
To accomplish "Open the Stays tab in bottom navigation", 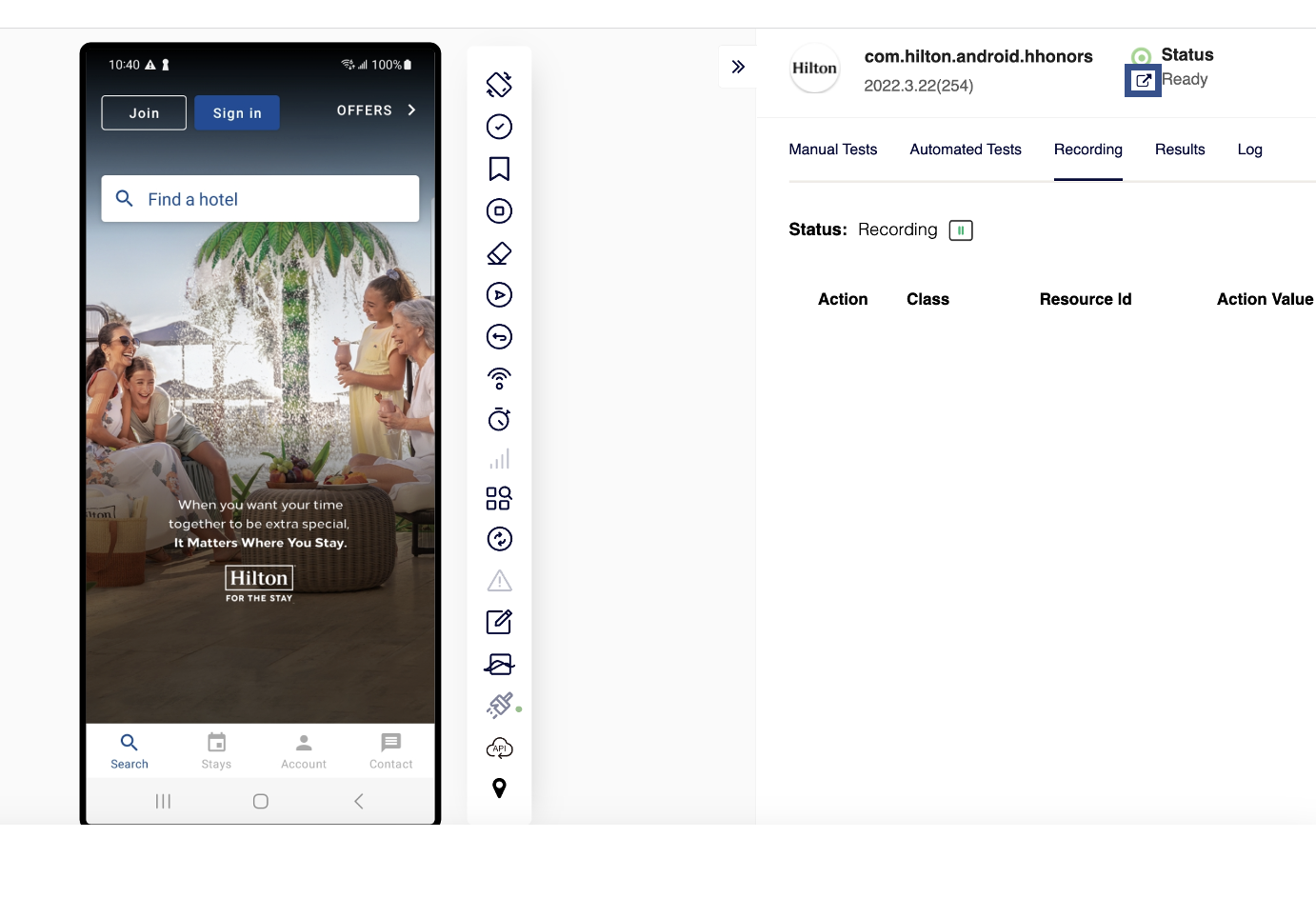I will [217, 751].
